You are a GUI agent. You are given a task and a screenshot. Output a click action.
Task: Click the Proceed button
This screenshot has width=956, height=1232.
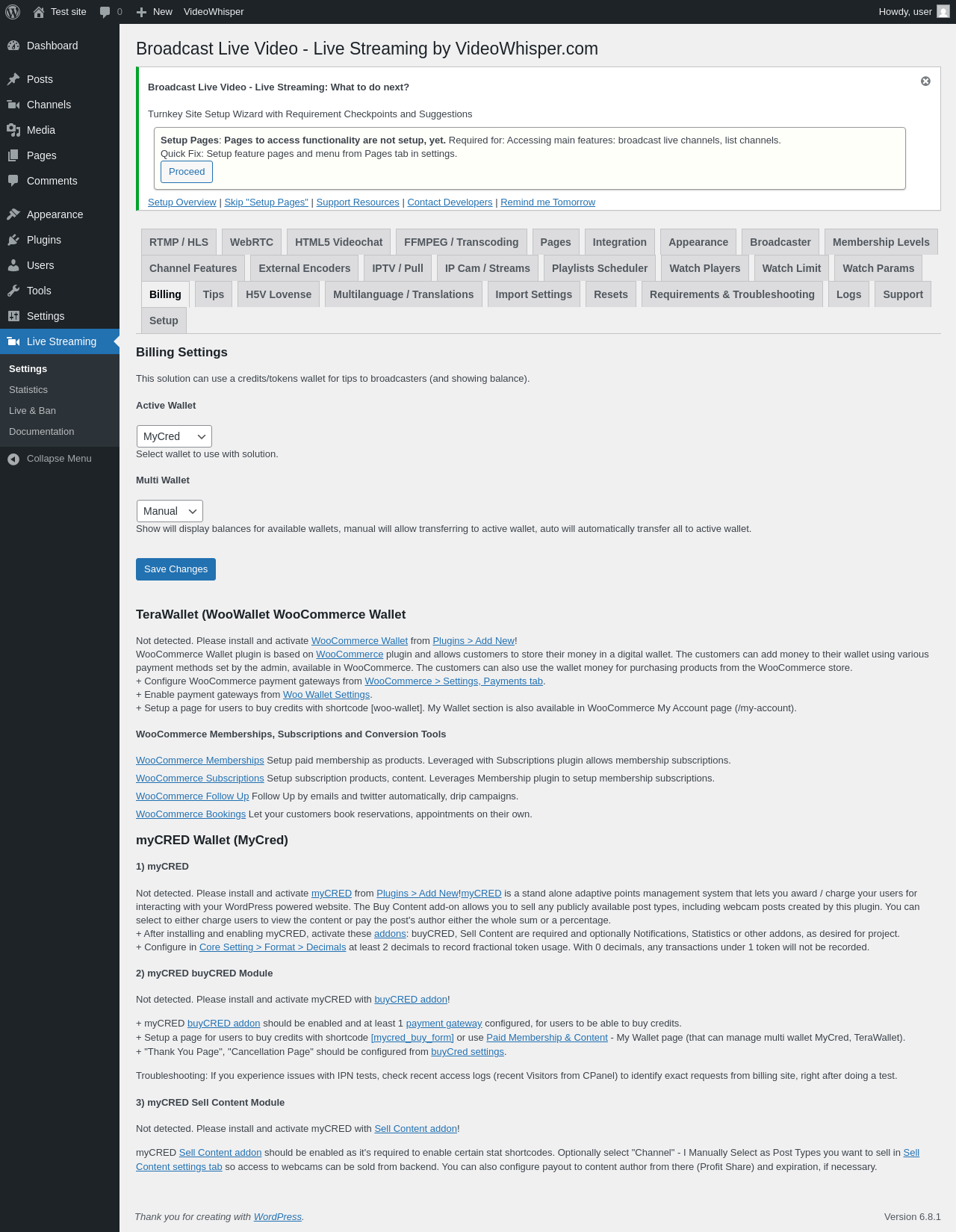tap(187, 172)
